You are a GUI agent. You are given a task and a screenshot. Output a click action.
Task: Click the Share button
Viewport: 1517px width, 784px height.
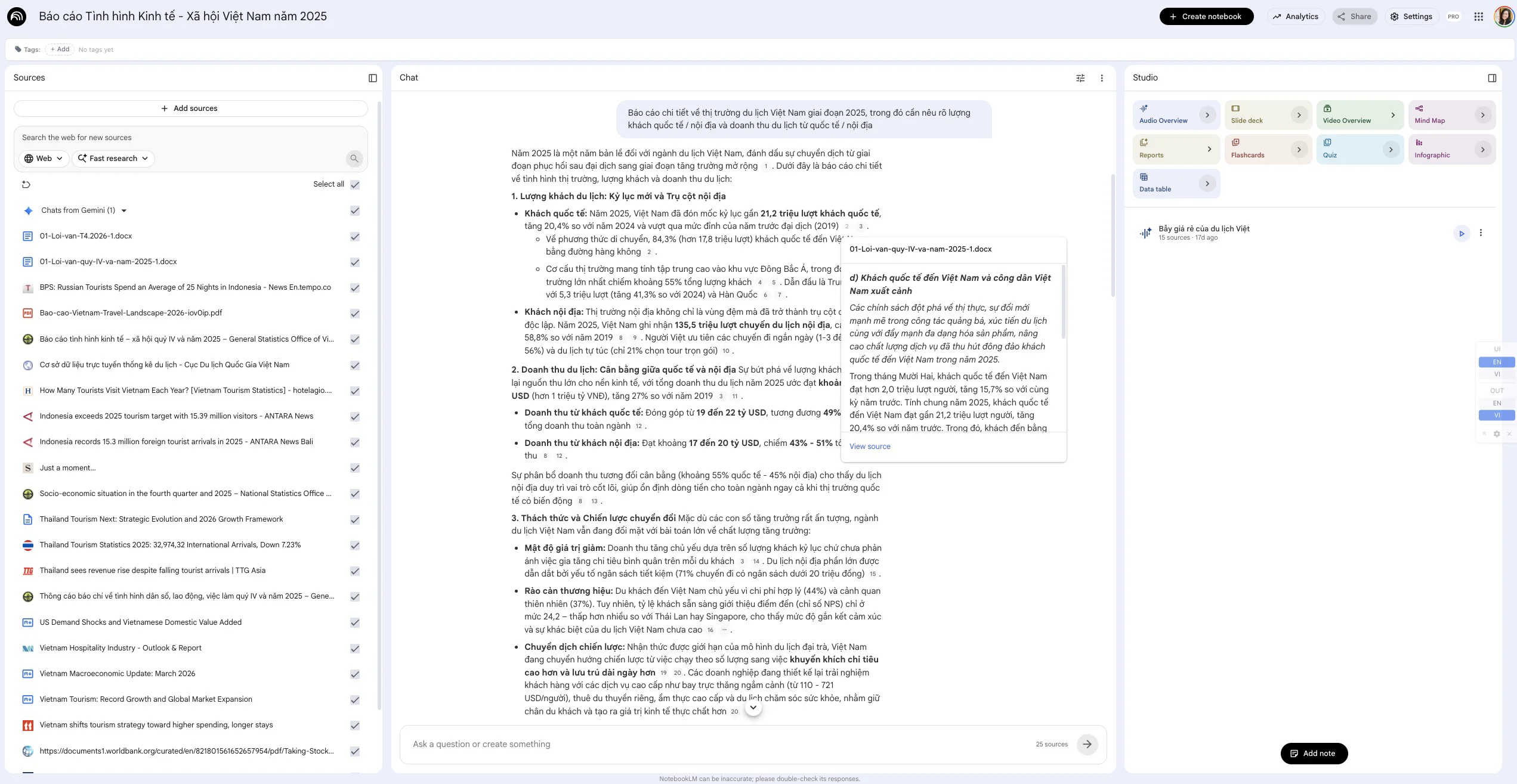1354,17
